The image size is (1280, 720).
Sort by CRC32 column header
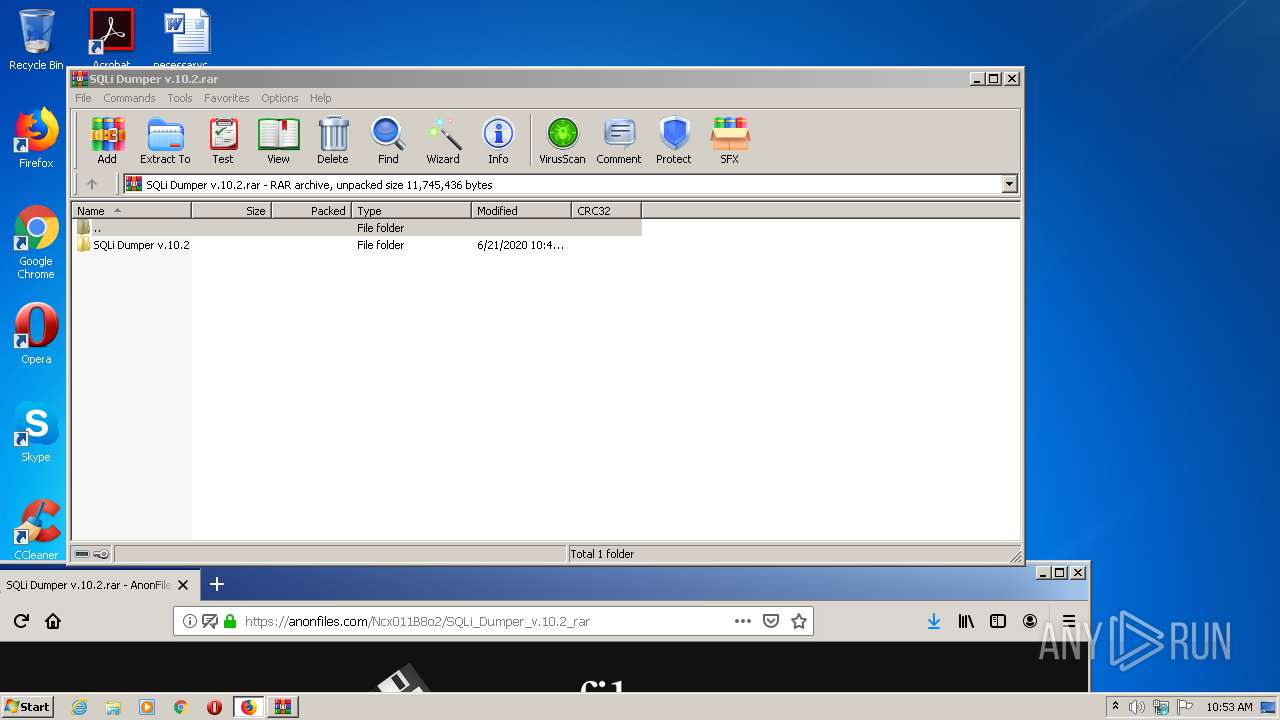coord(606,211)
